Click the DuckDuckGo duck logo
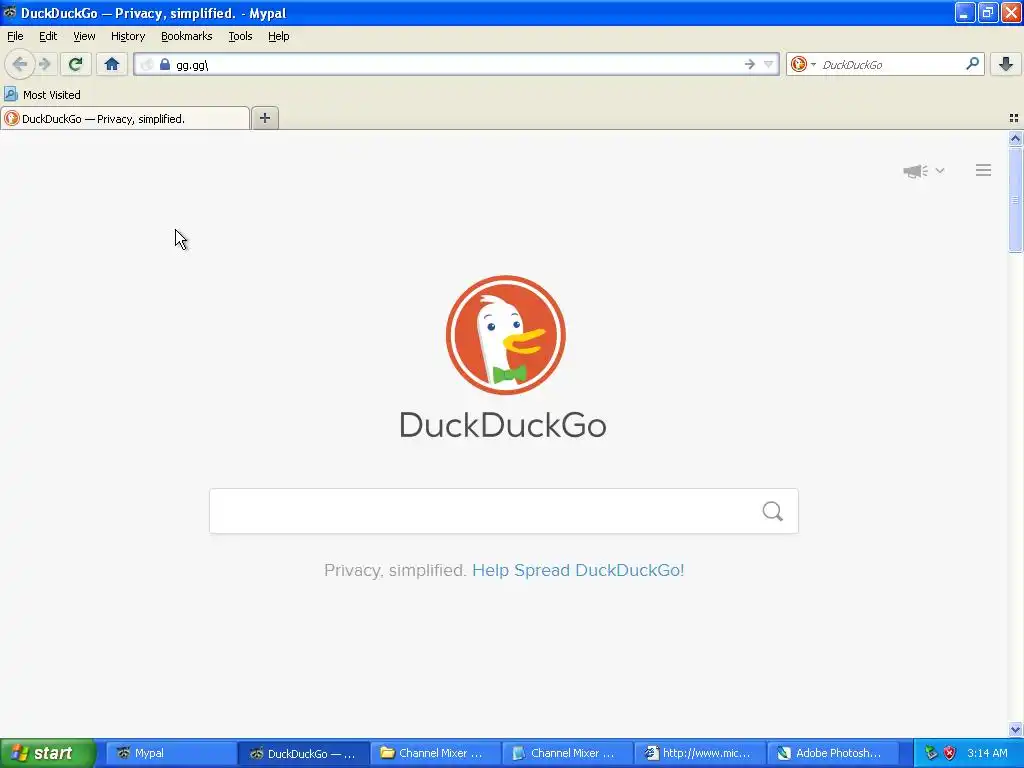 point(505,335)
